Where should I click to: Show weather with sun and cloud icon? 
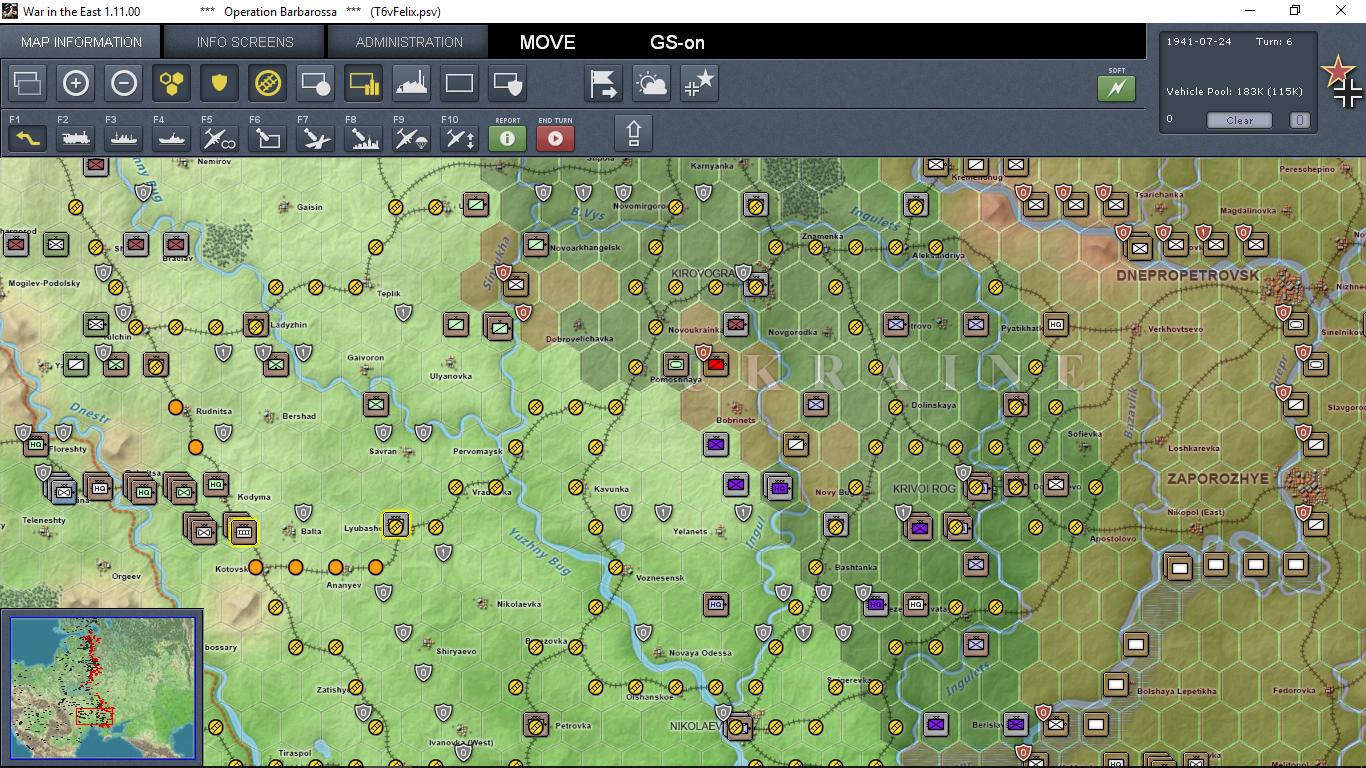pos(652,83)
